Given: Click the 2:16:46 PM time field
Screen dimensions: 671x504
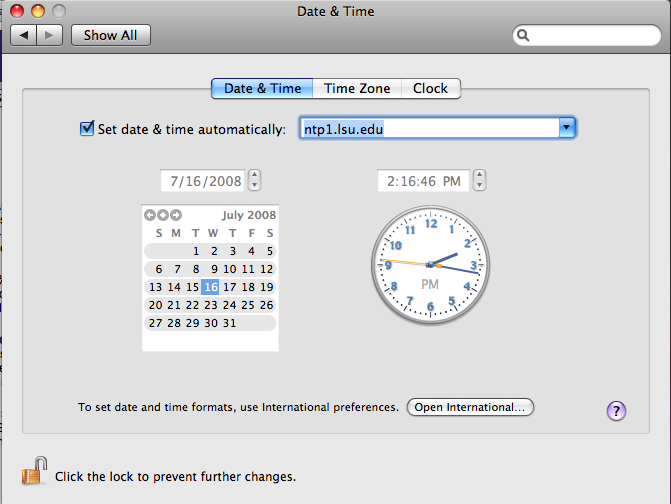Looking at the screenshot, I should point(423,181).
